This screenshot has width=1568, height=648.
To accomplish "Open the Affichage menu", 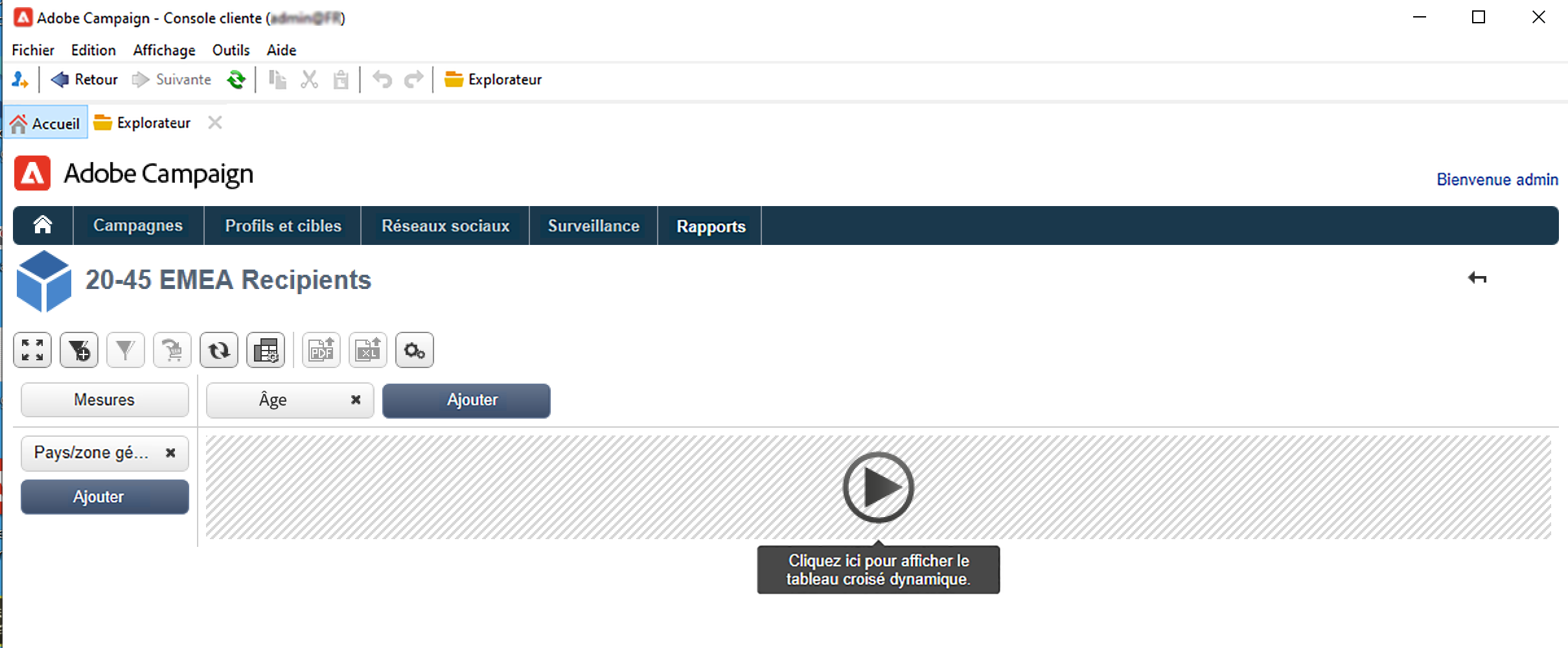I will point(164,50).
